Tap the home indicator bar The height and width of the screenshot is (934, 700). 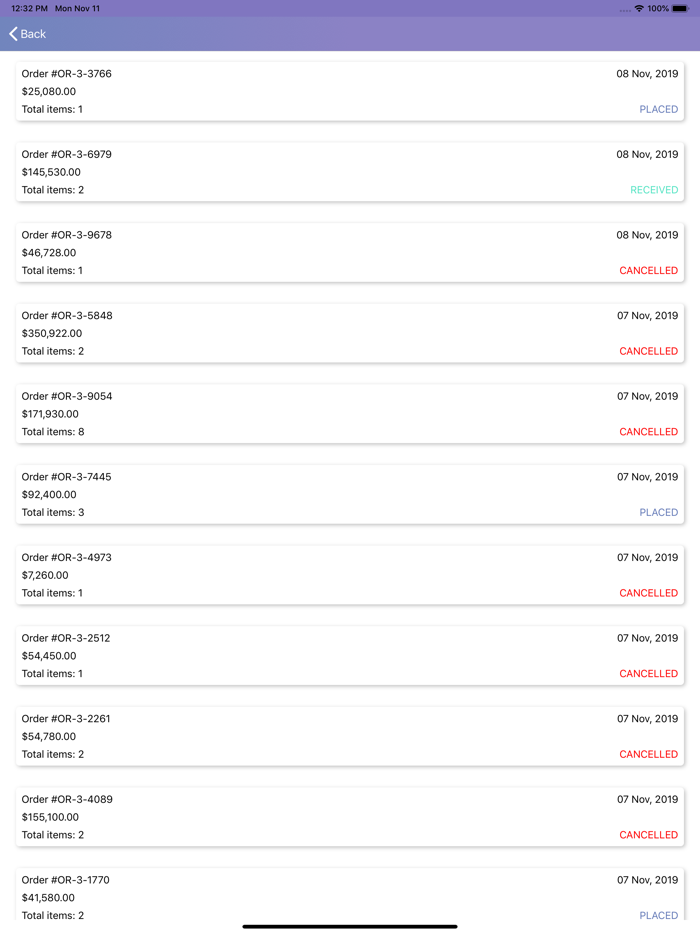[x=350, y=926]
